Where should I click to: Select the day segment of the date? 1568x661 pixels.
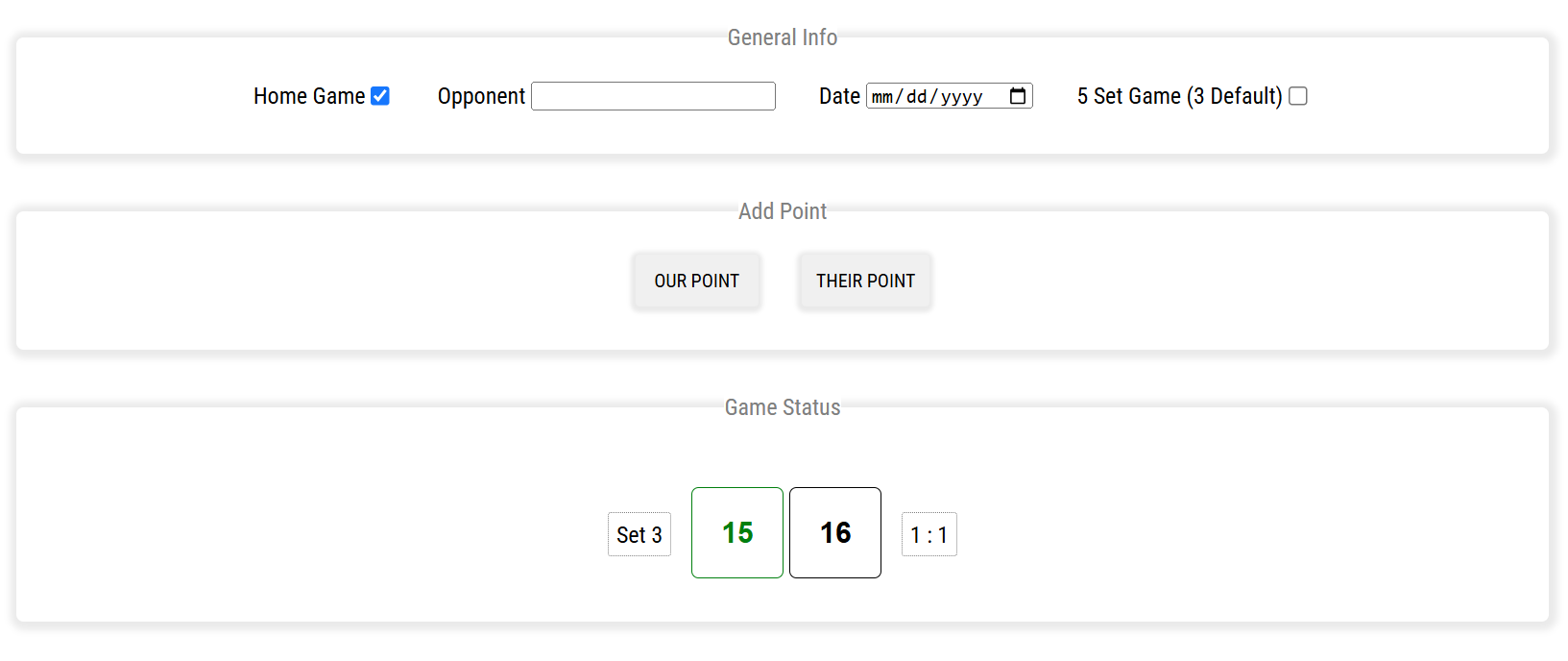(x=916, y=97)
